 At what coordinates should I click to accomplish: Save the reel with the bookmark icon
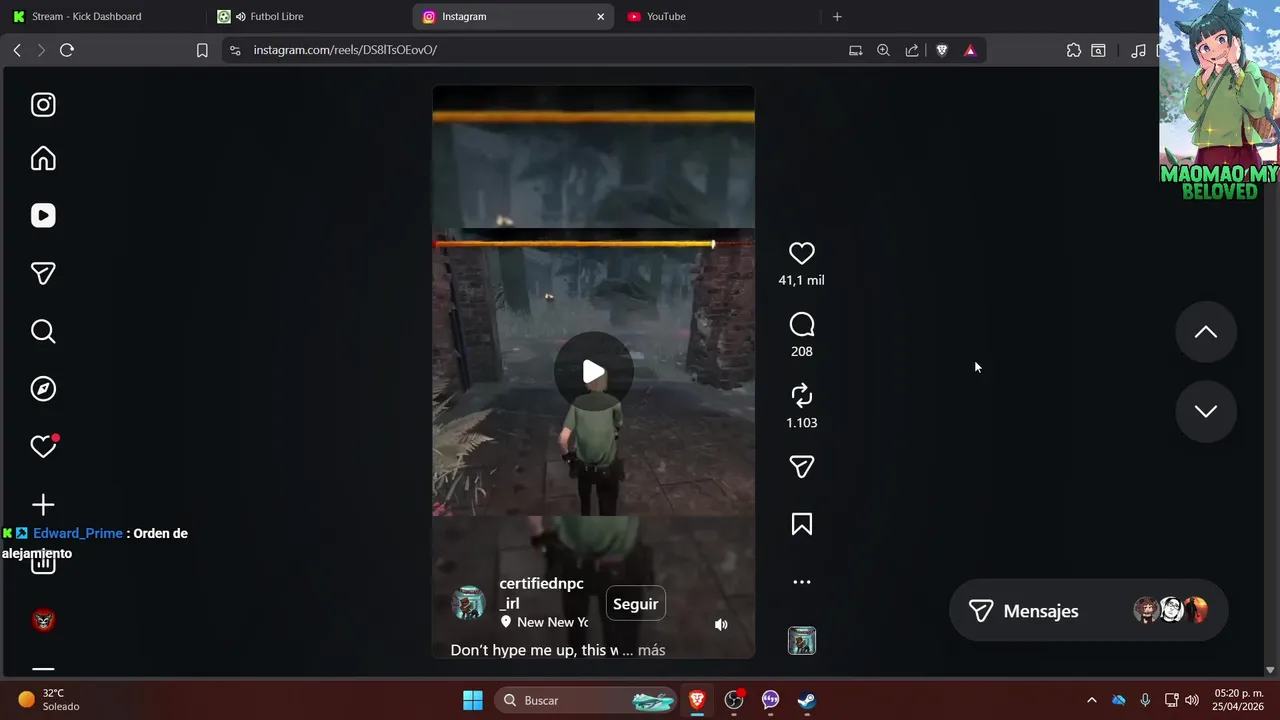[x=802, y=524]
